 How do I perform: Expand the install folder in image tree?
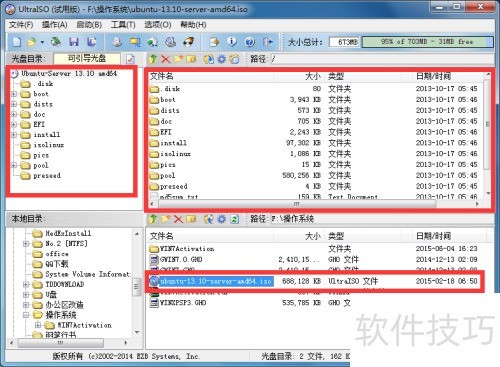14,135
